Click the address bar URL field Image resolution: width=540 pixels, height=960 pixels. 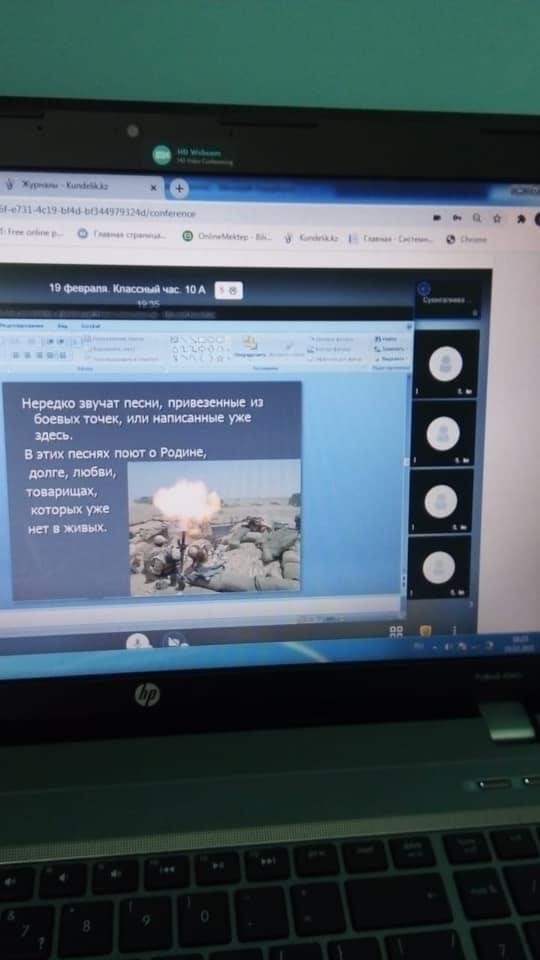click(208, 213)
